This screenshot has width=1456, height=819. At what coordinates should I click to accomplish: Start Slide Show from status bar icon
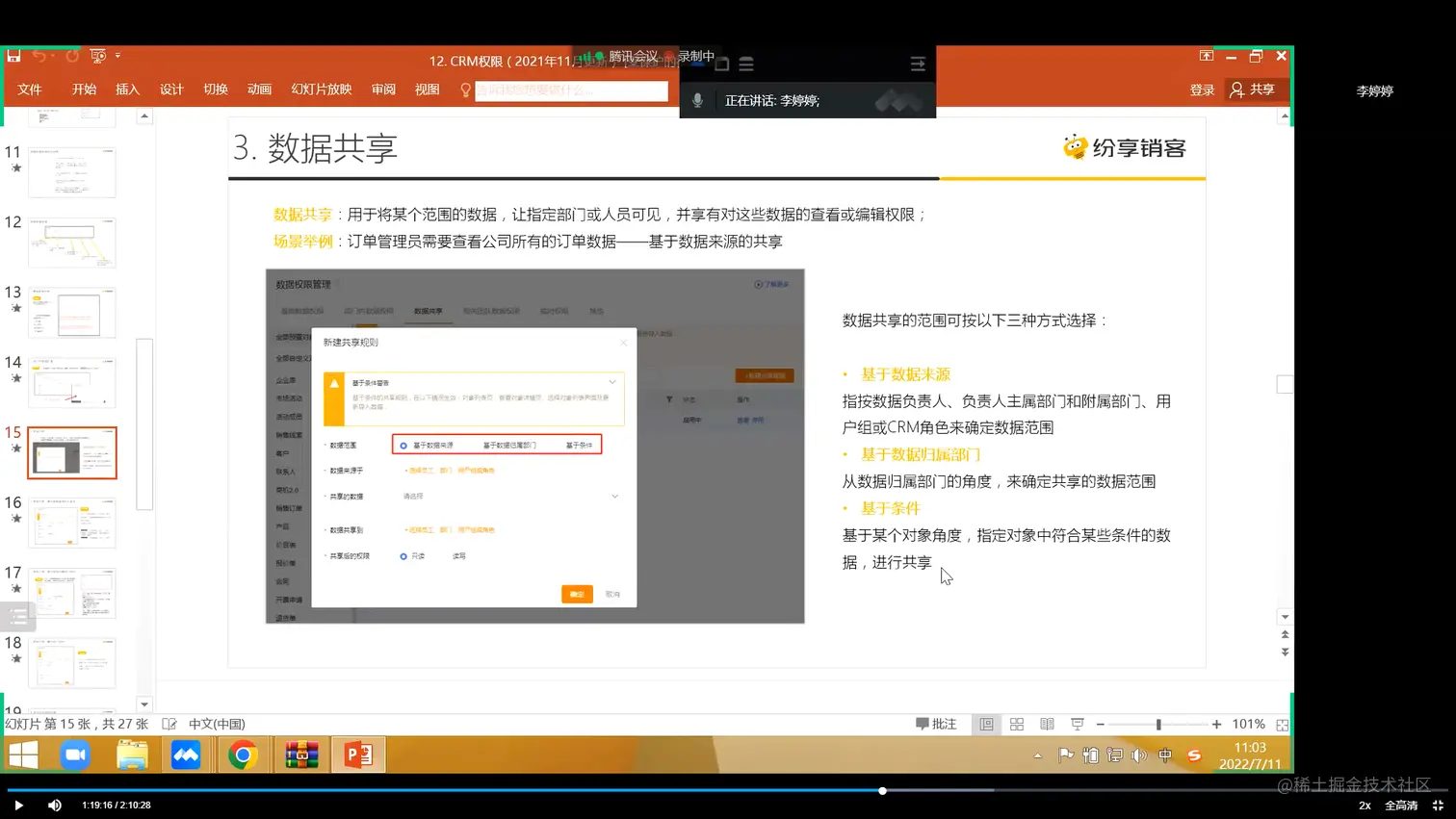1078,724
